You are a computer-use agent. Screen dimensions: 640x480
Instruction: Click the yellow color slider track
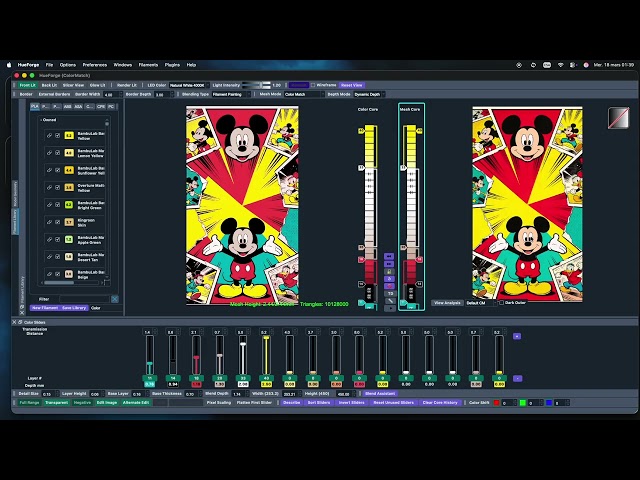click(x=266, y=355)
